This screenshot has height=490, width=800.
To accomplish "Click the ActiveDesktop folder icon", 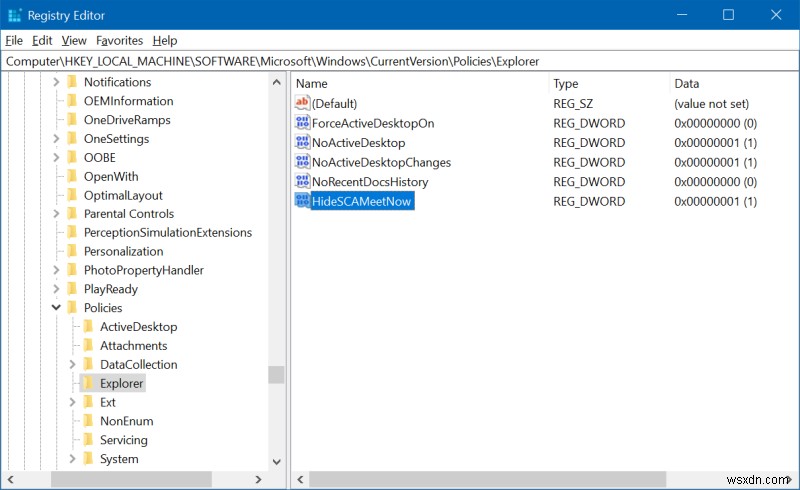I will tap(88, 327).
